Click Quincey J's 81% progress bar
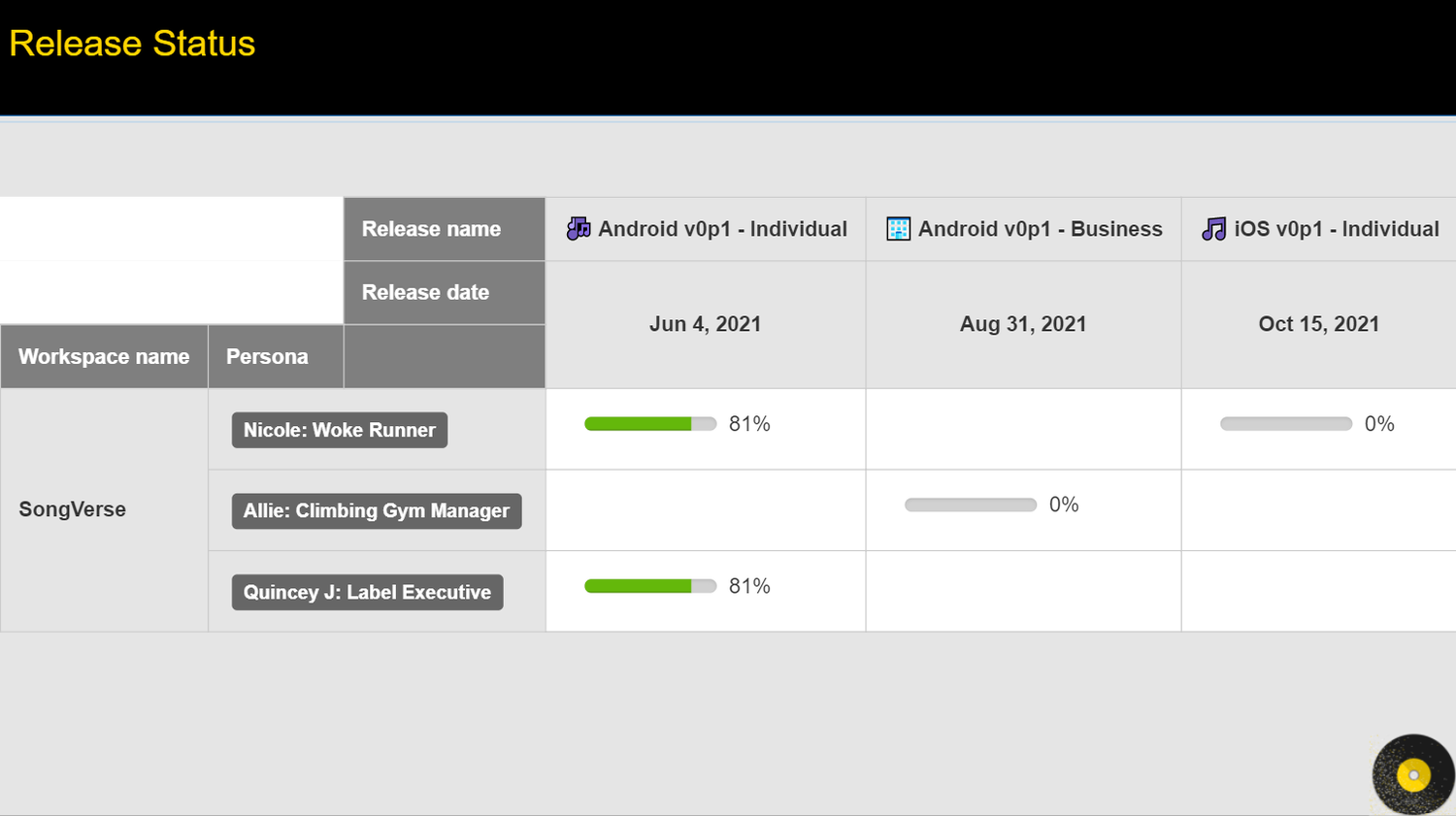The image size is (1456, 816). click(649, 586)
